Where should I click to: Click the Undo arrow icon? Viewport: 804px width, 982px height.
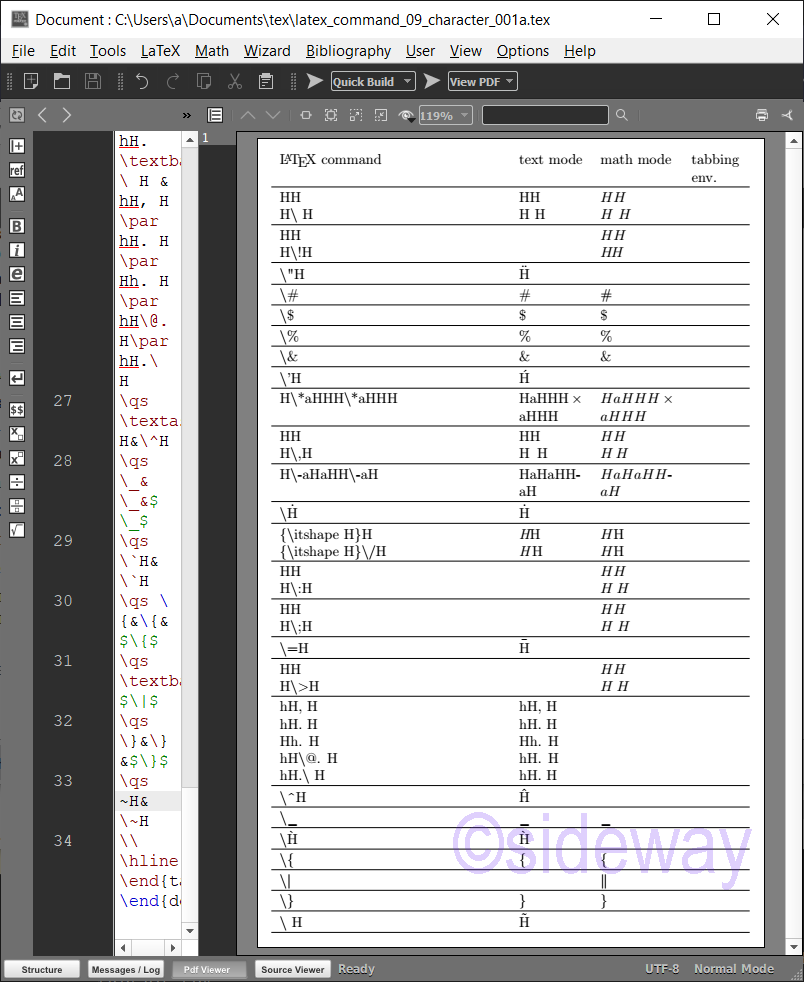point(142,82)
